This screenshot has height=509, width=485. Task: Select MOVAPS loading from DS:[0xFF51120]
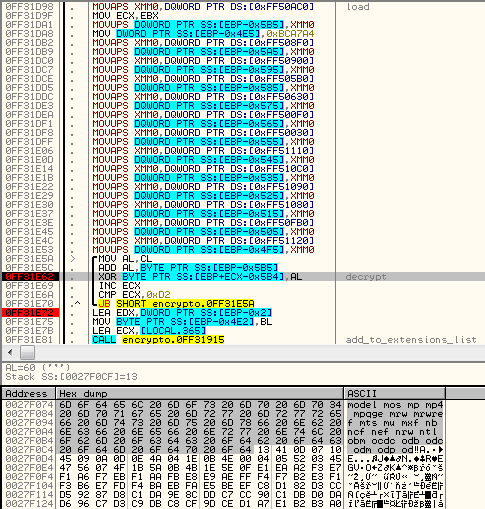point(203,241)
